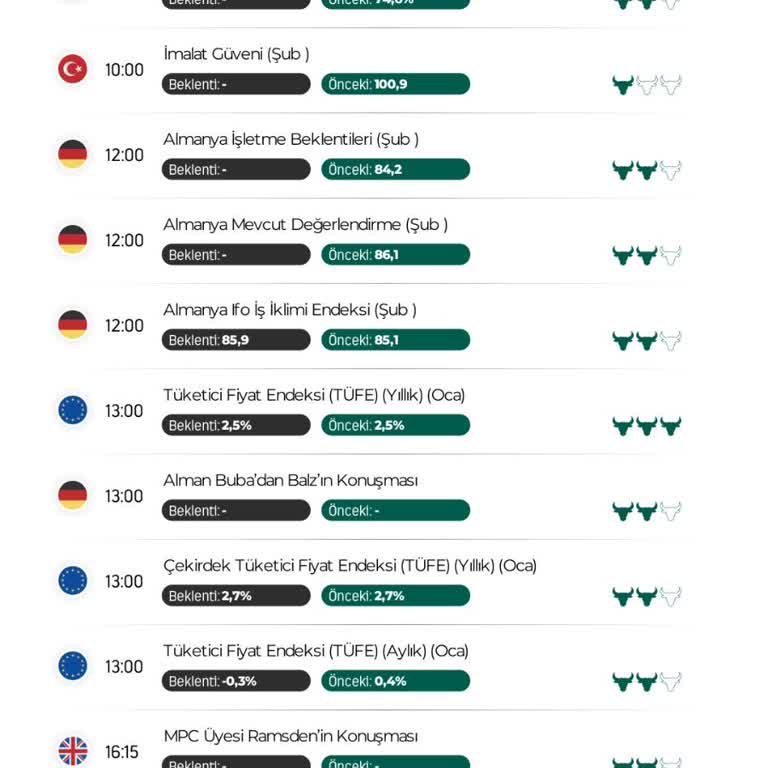Open the İmalat Güveni (Şub) event
The height and width of the screenshot is (768, 768).
pos(236,54)
